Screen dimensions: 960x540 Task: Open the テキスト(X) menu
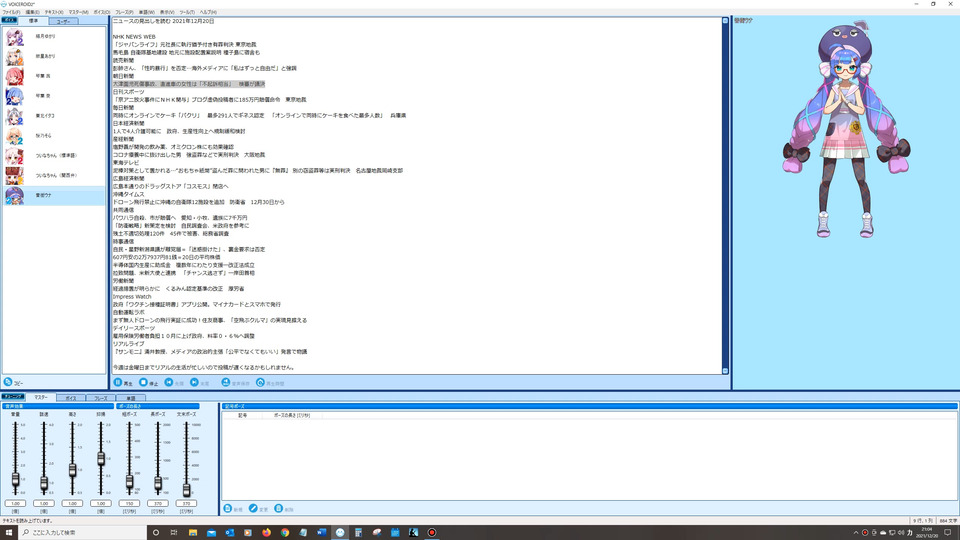coord(54,12)
